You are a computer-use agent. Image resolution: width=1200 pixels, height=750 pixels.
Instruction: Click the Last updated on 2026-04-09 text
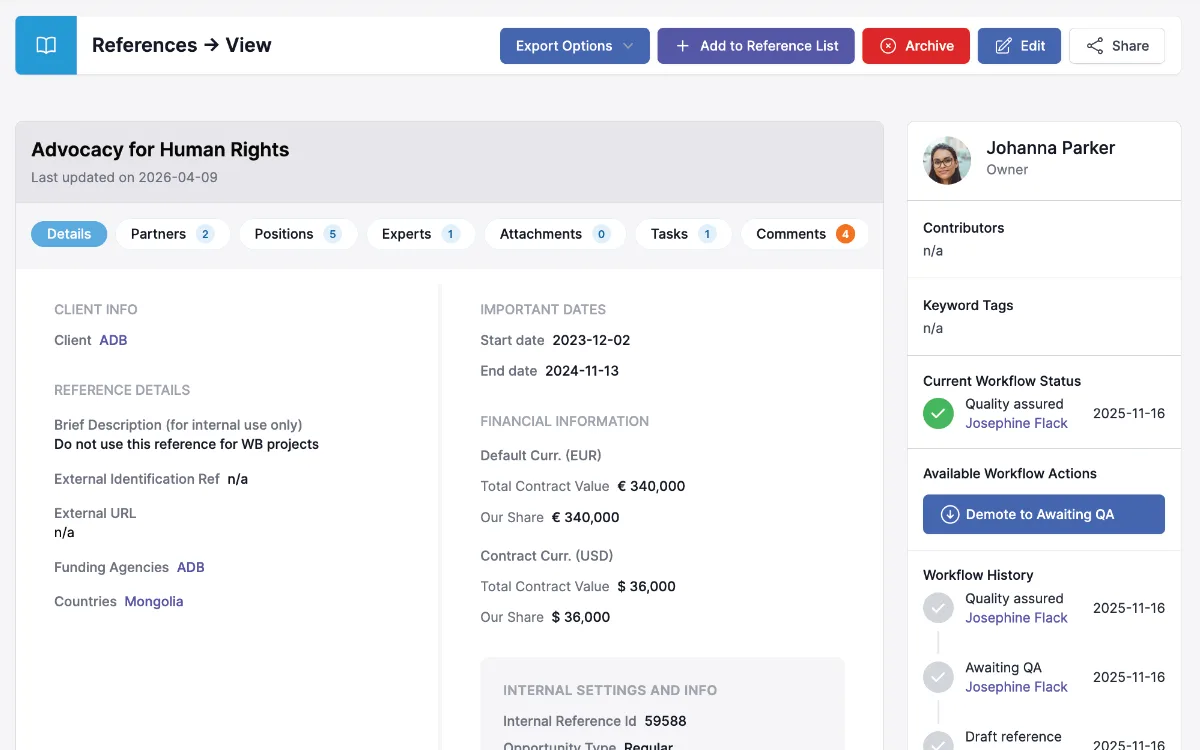[x=124, y=177]
